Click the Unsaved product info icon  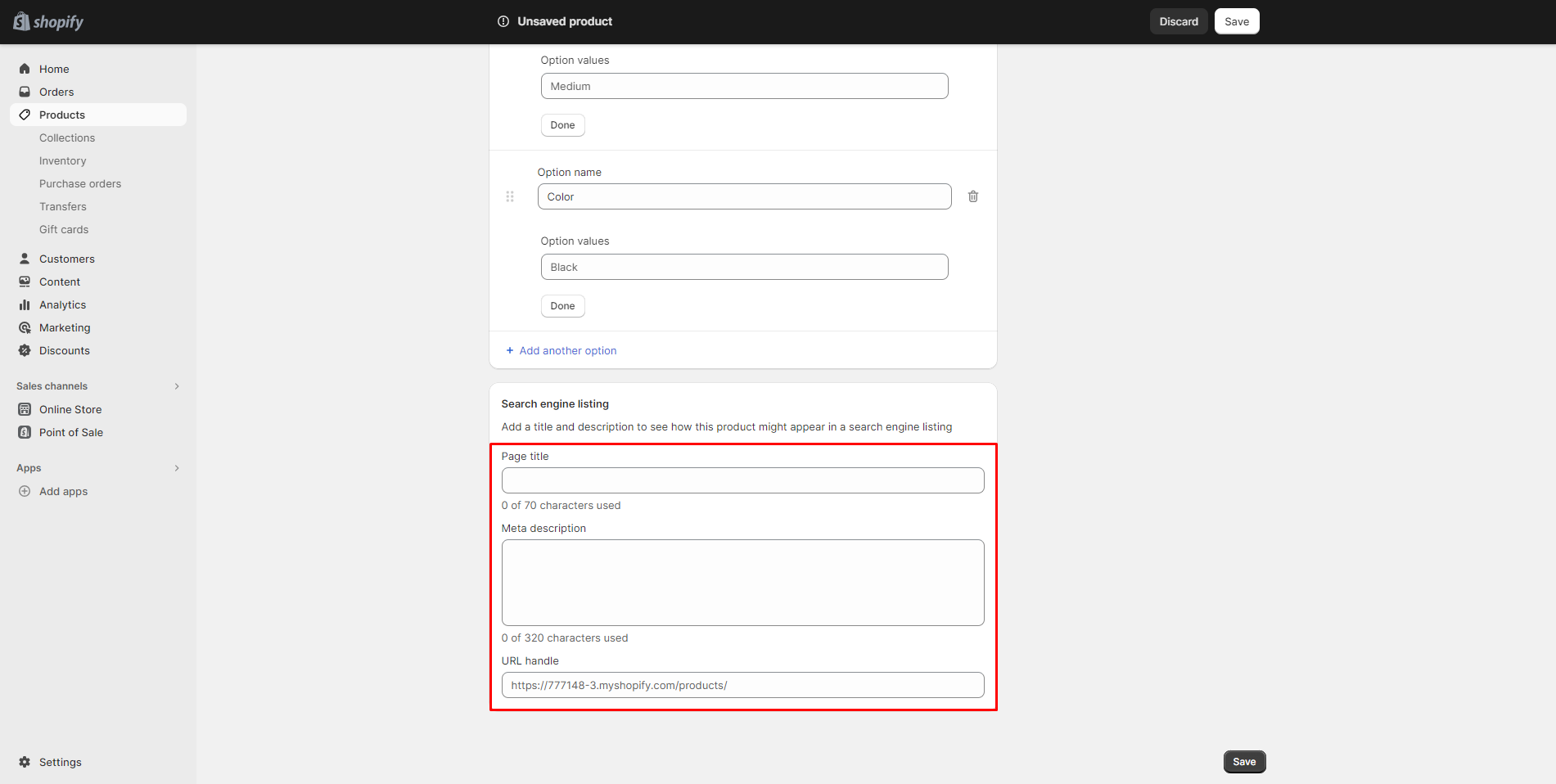pyautogui.click(x=503, y=21)
